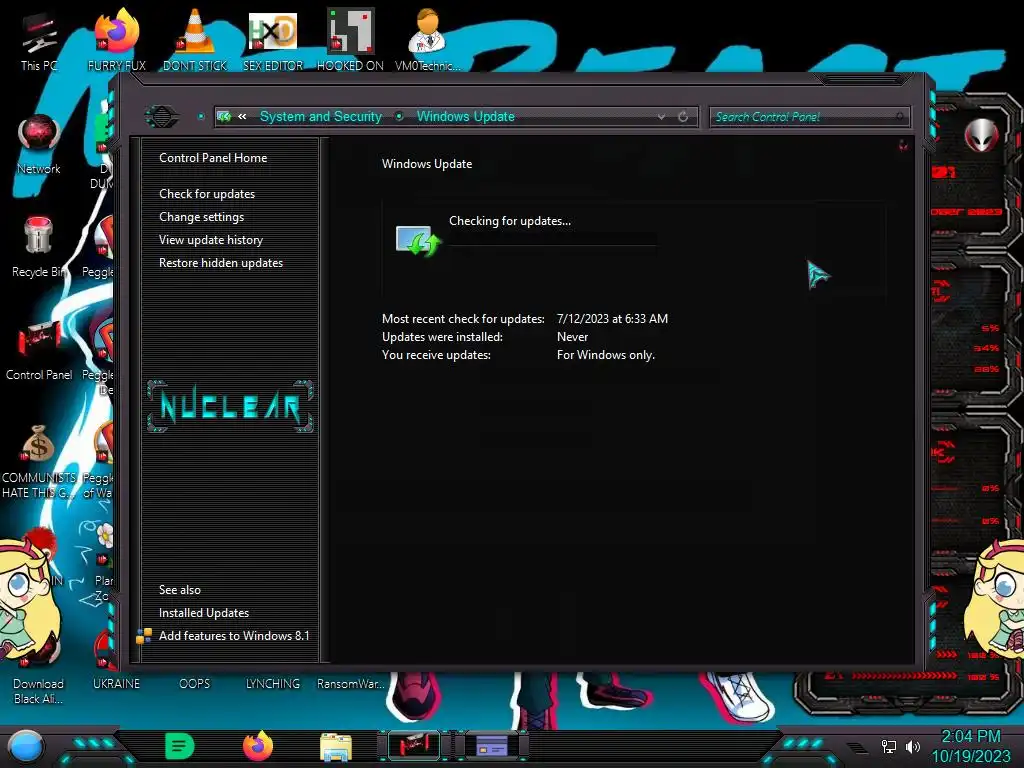Open the HOOKED ON desktop shortcut
Screen dimensions: 1024x768
point(350,40)
